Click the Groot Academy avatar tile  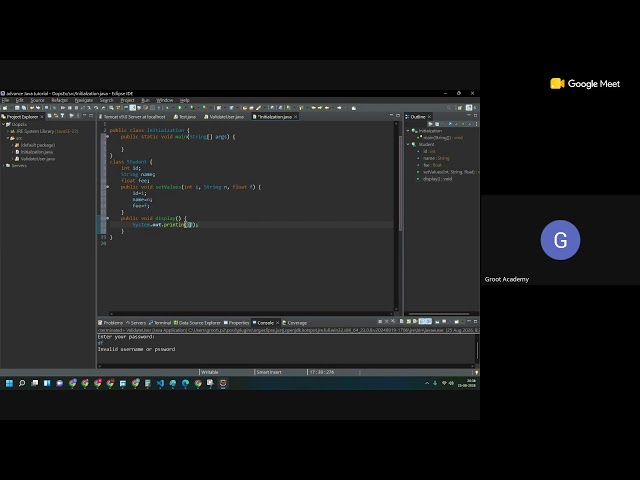(x=560, y=240)
